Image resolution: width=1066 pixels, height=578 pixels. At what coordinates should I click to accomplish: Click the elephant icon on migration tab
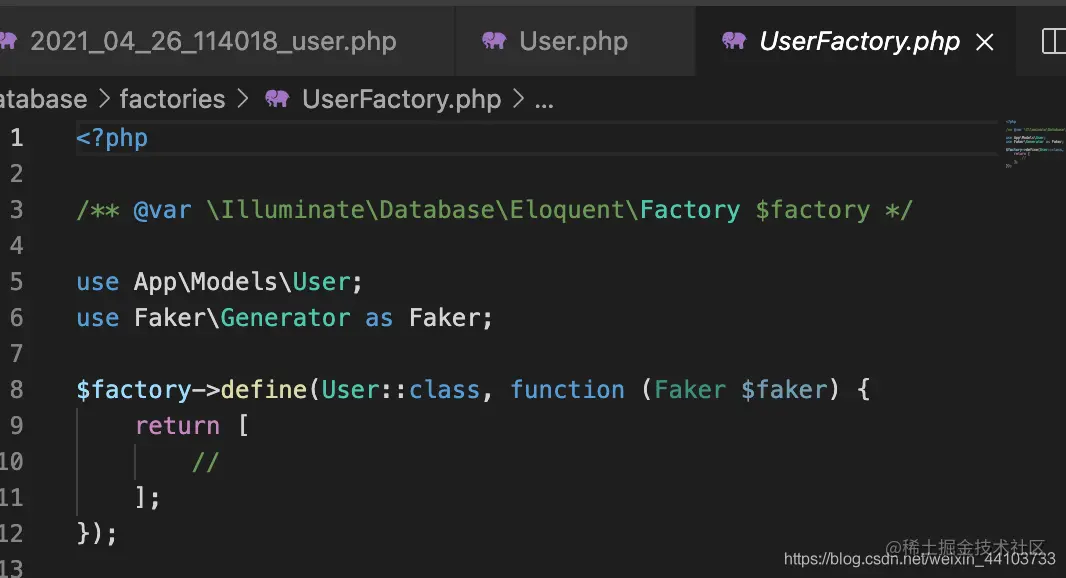click(8, 41)
